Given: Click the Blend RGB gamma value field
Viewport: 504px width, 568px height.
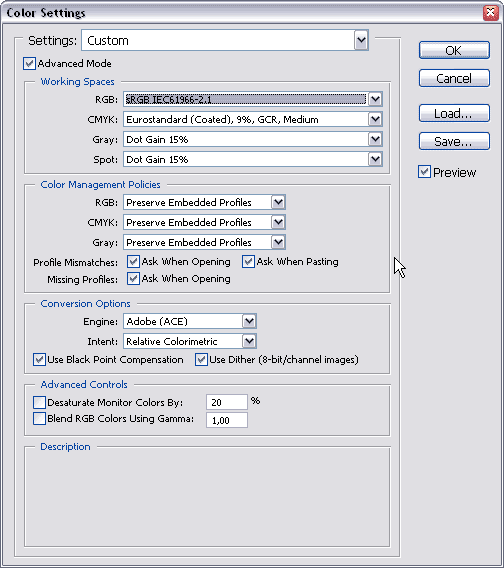Looking at the screenshot, I should click(227, 420).
